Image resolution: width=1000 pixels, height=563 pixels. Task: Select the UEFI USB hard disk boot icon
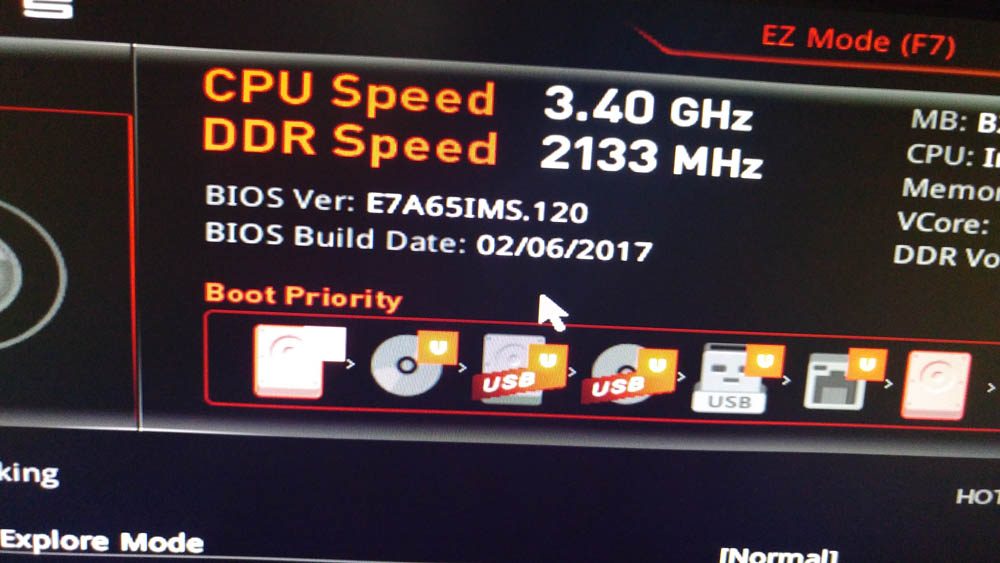520,370
